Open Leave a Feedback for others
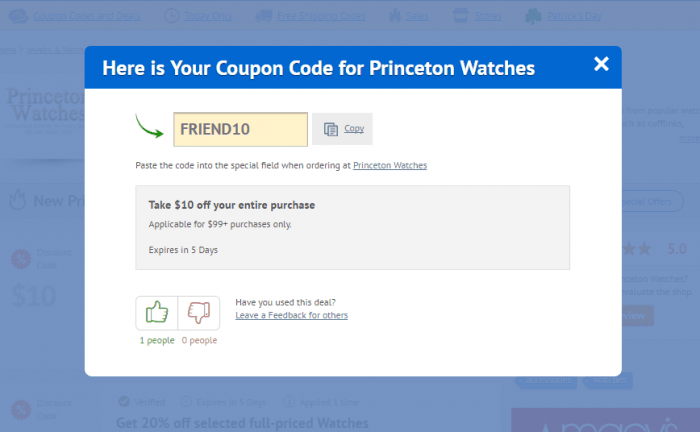Image resolution: width=700 pixels, height=432 pixels. [292, 315]
